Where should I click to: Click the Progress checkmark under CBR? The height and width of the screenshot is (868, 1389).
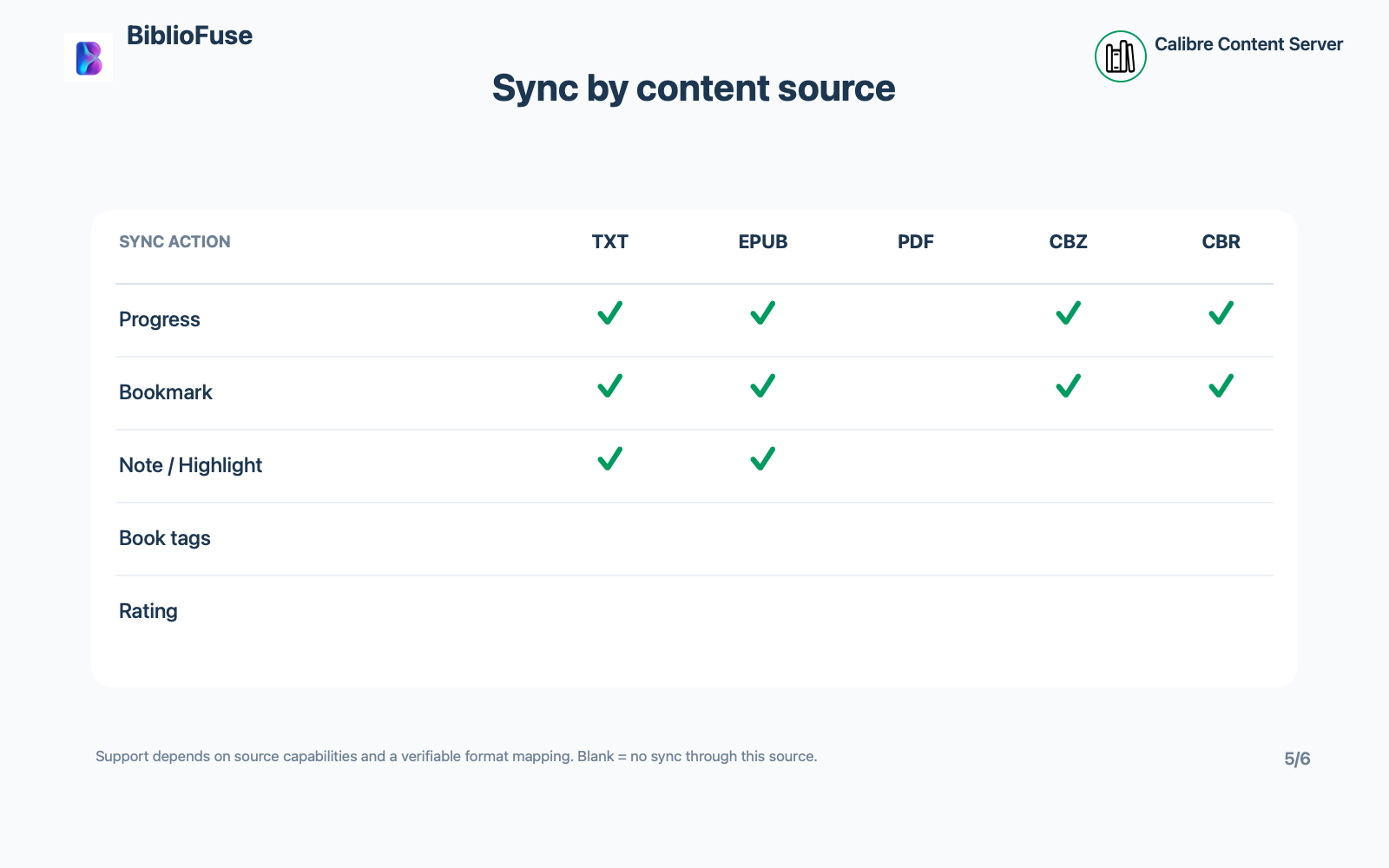[1221, 312]
